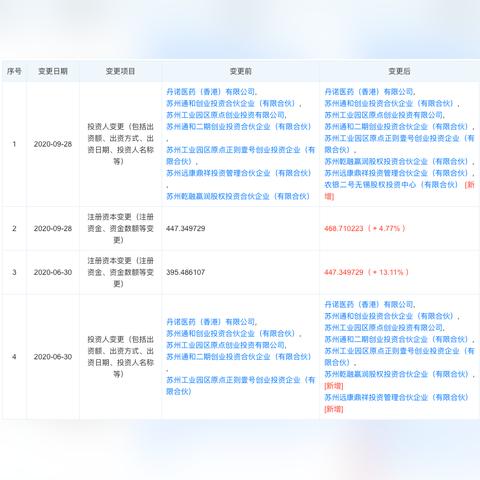Image resolution: width=480 pixels, height=480 pixels.
Task: Select the 变更后 column header
Action: pyautogui.click(x=399, y=71)
